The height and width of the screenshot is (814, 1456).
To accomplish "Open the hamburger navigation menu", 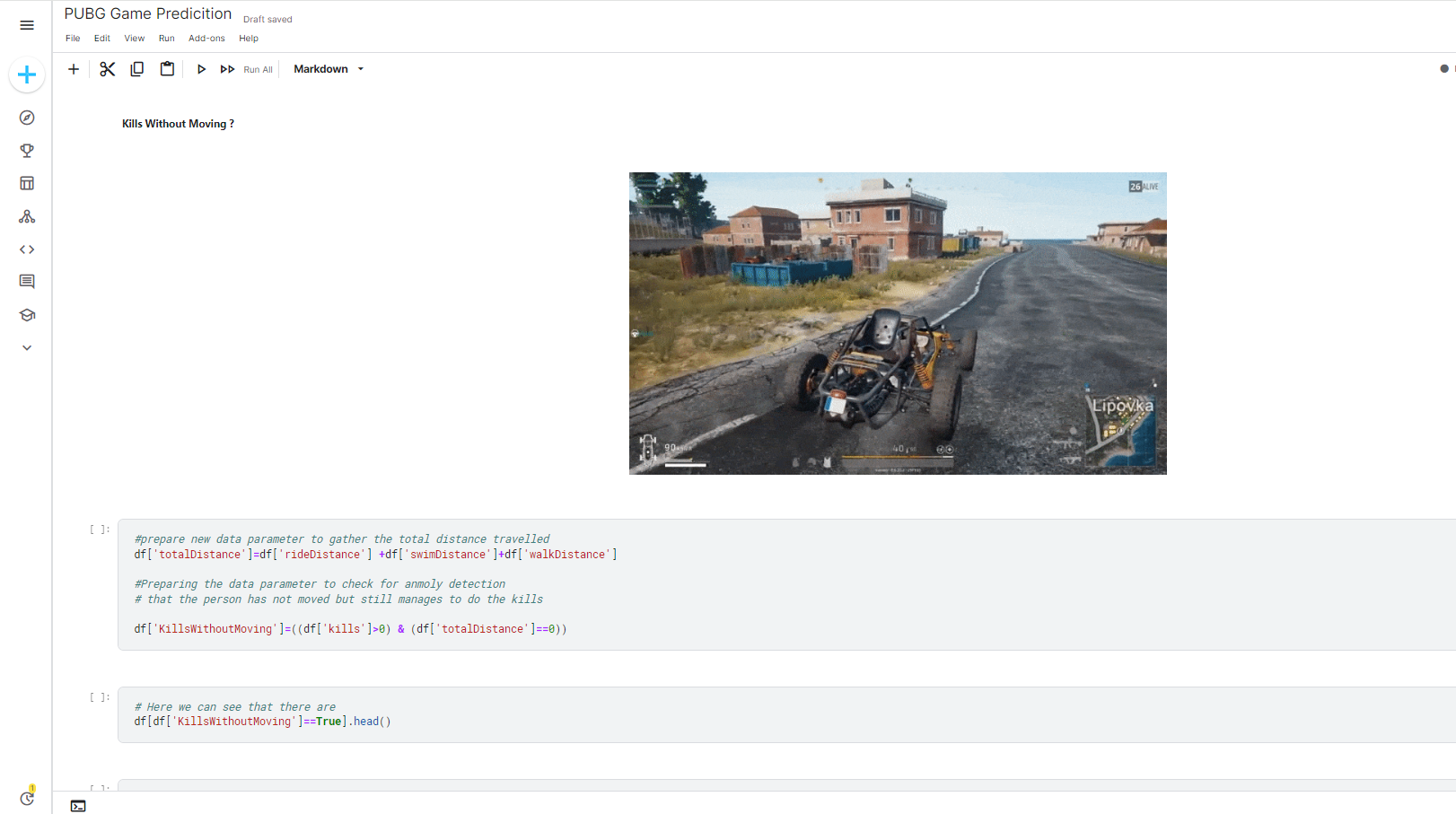I will click(x=27, y=25).
